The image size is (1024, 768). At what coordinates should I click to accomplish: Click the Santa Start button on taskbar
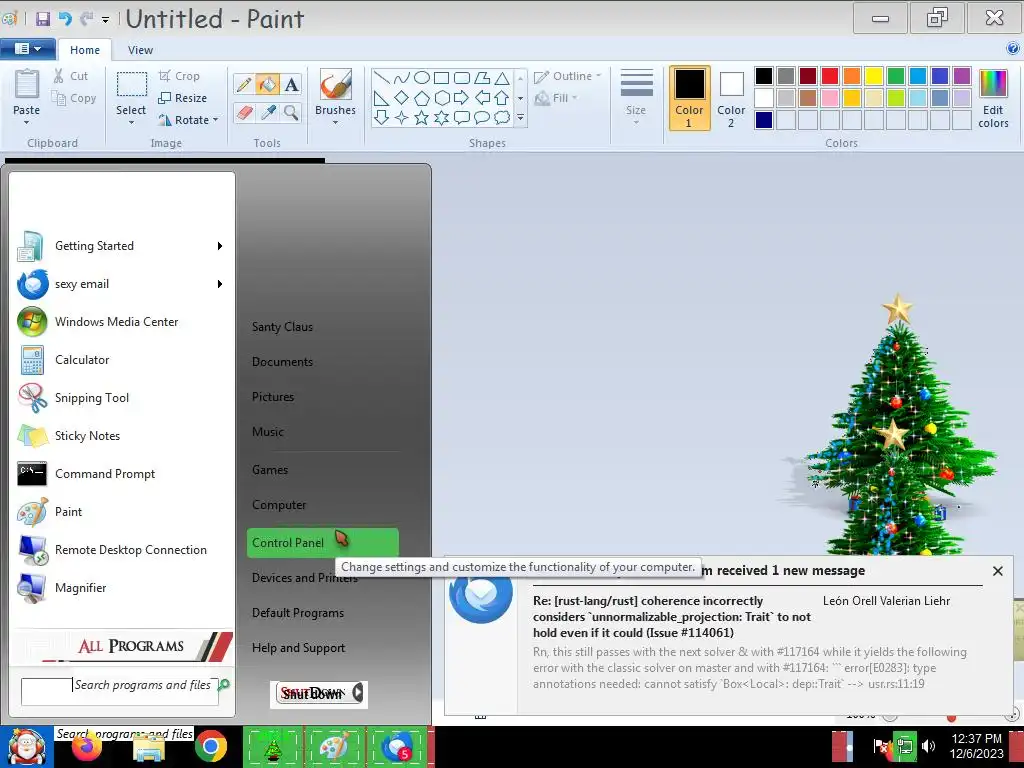(26, 746)
